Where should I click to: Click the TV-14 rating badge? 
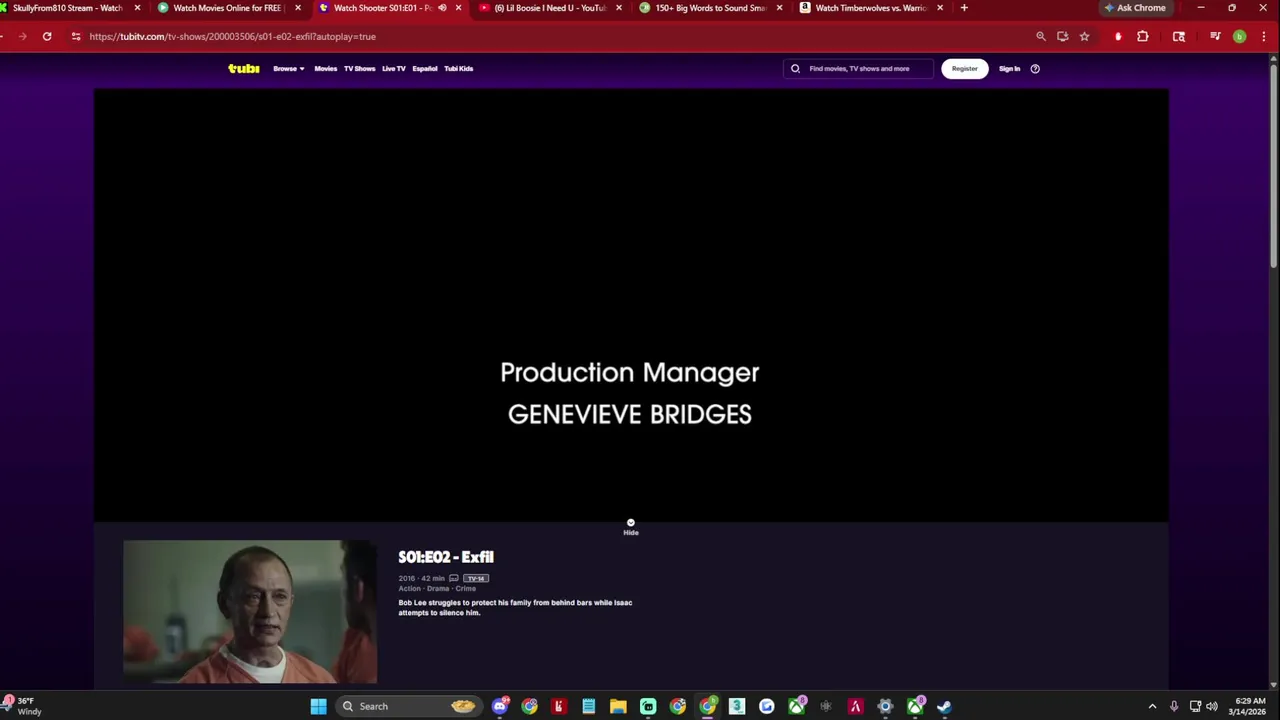pyautogui.click(x=475, y=578)
